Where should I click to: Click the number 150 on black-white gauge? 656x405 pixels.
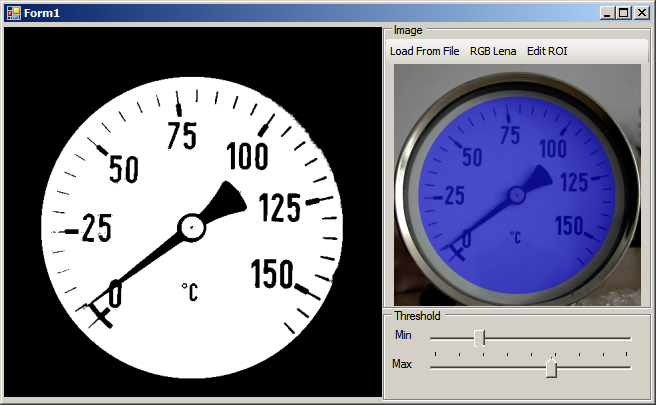(272, 273)
